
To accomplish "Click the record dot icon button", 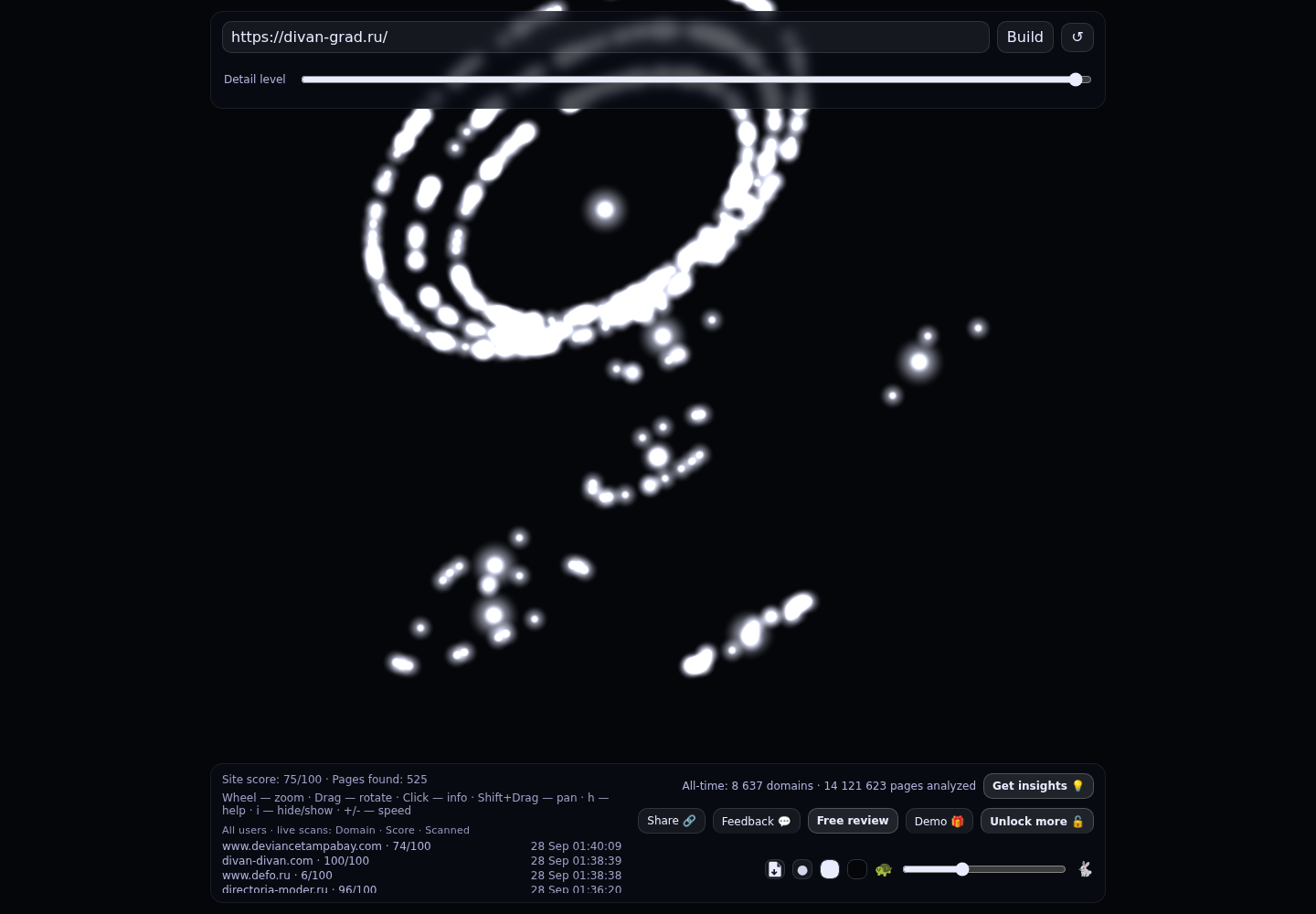I will click(802, 869).
